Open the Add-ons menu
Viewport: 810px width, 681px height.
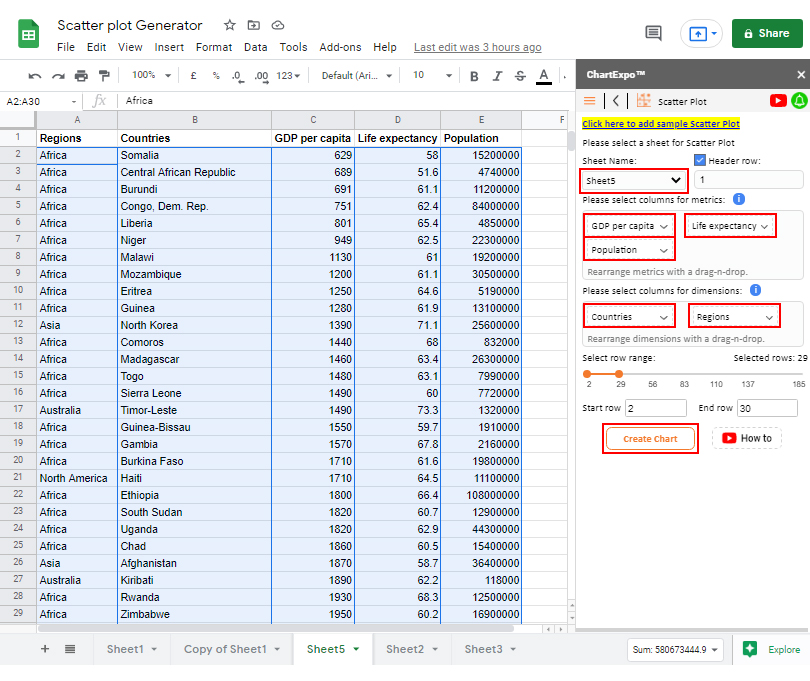(340, 47)
